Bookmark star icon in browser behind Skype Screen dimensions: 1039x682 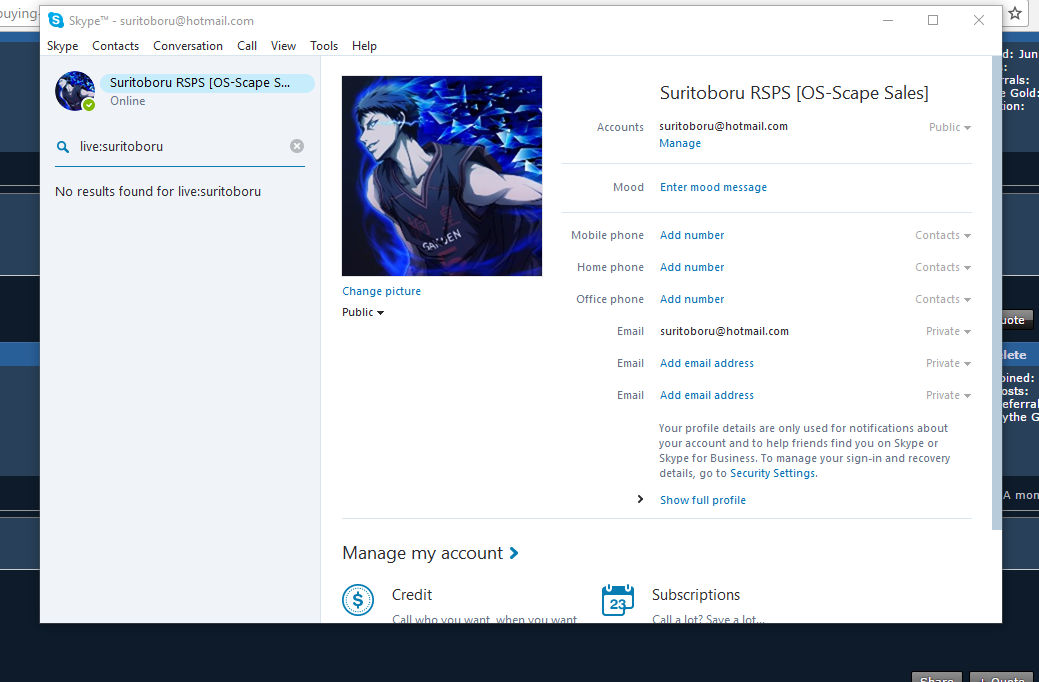coord(1015,13)
